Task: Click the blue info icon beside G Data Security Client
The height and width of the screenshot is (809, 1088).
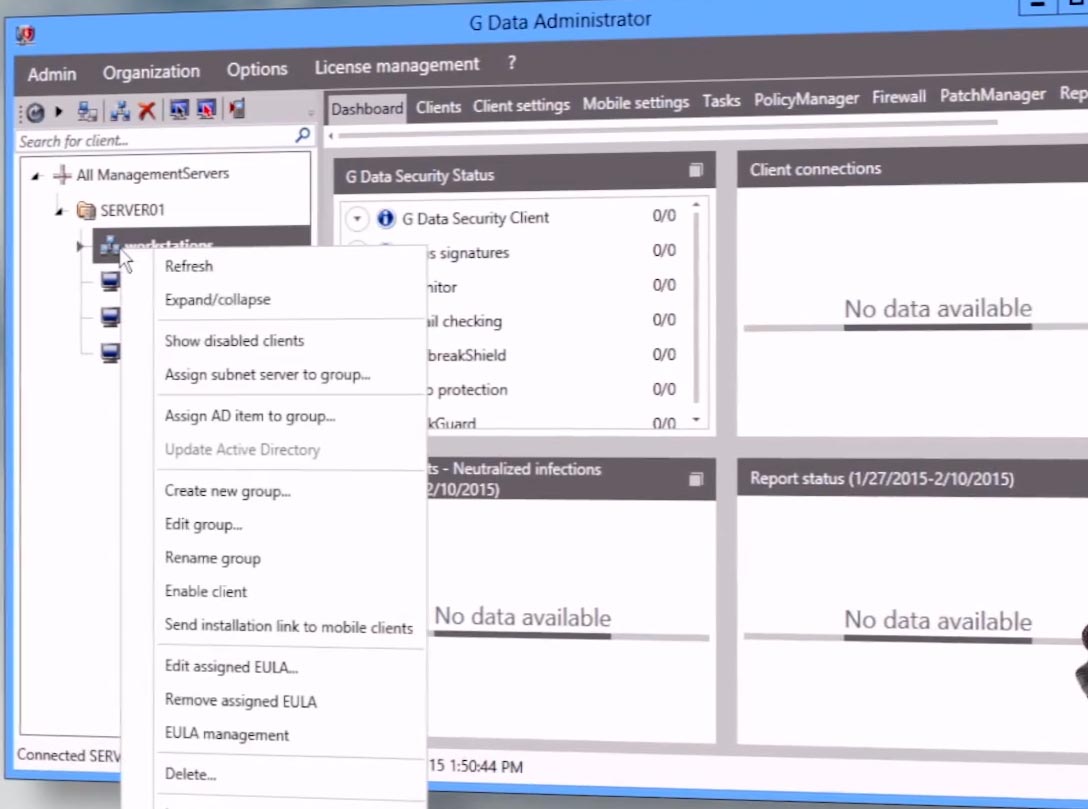Action: [x=385, y=219]
